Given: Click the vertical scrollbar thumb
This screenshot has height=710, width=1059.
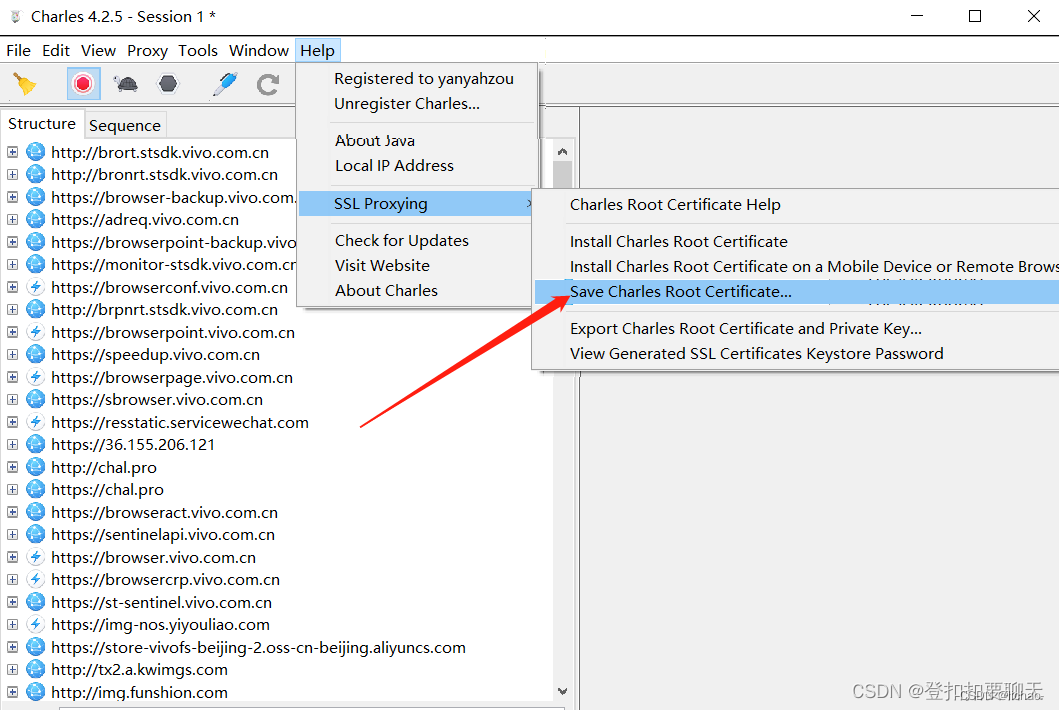Looking at the screenshot, I should point(563,174).
